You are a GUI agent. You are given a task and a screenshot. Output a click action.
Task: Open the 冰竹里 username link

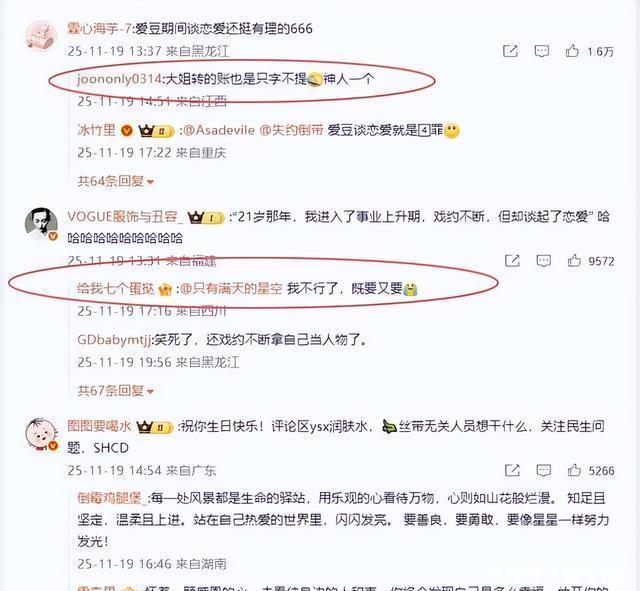pos(97,130)
